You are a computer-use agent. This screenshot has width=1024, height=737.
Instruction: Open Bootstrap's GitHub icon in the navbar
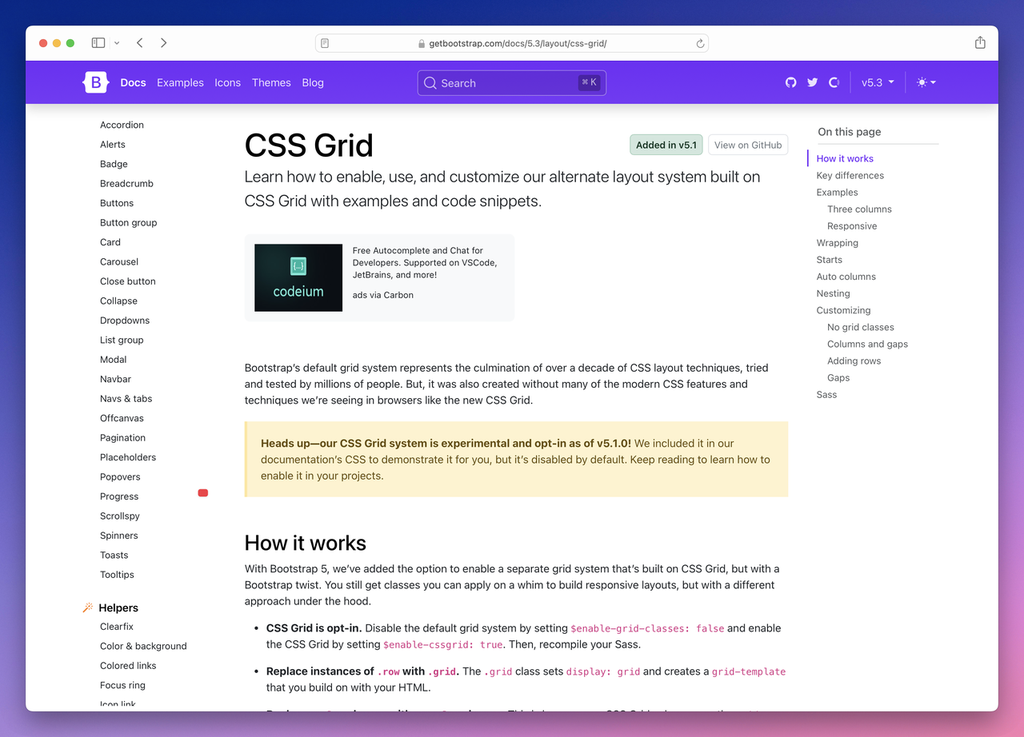coord(791,82)
